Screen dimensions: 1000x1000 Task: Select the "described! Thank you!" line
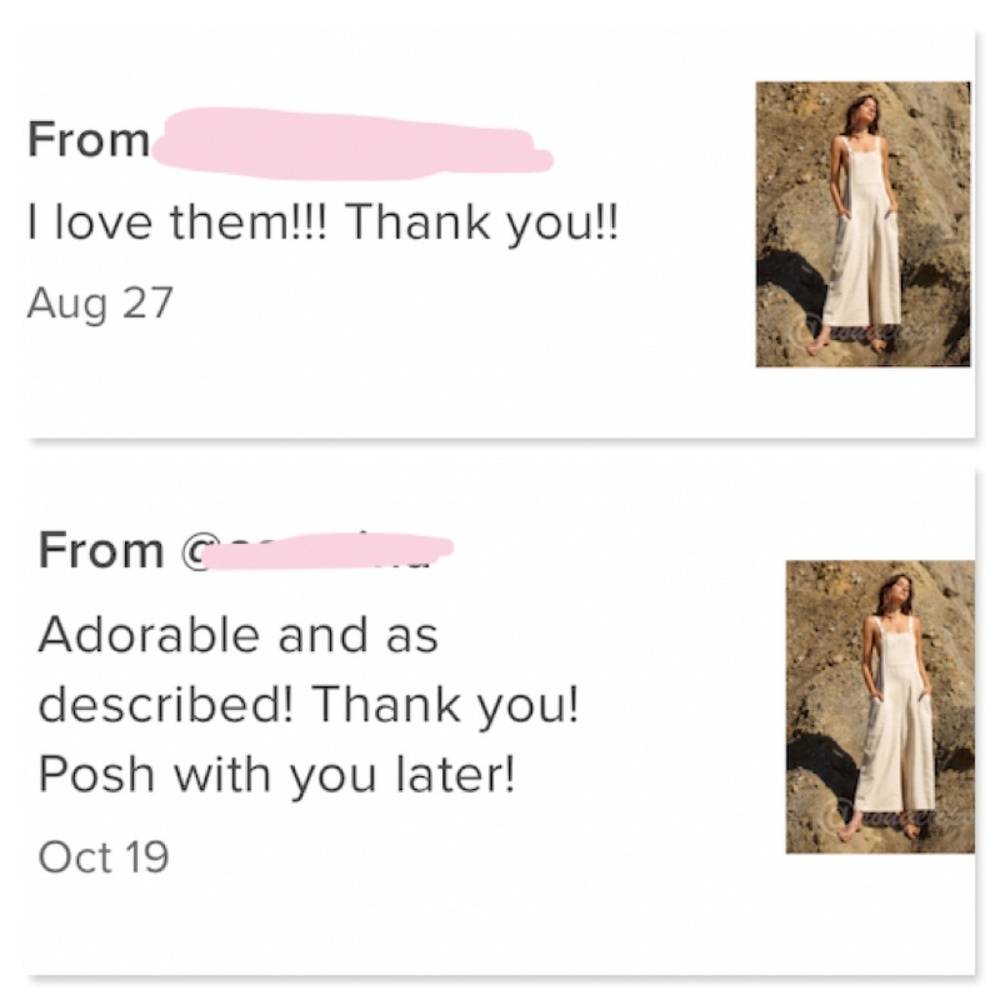(308, 706)
